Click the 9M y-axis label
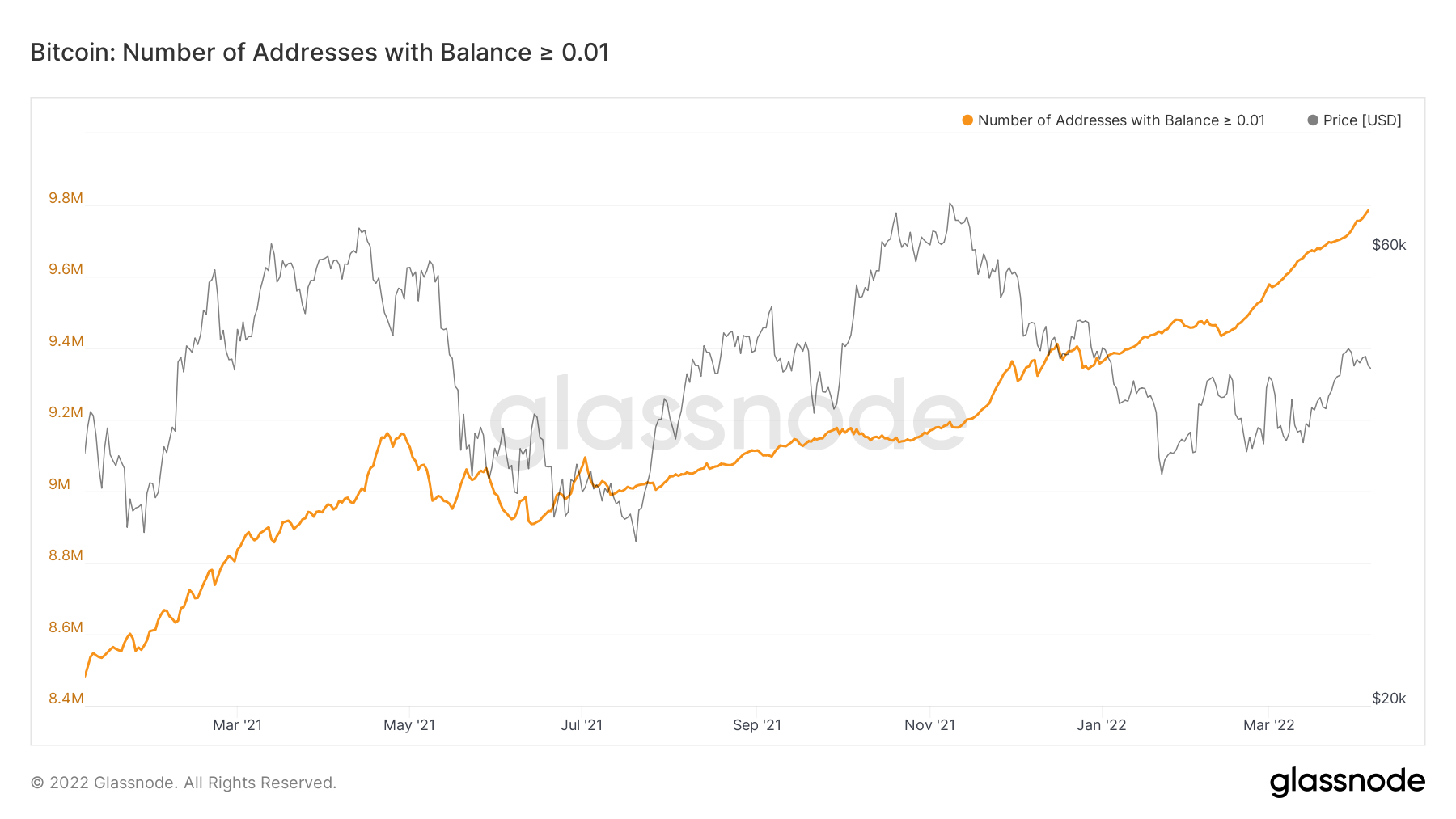Viewport: 1456px width, 819px height. point(60,484)
